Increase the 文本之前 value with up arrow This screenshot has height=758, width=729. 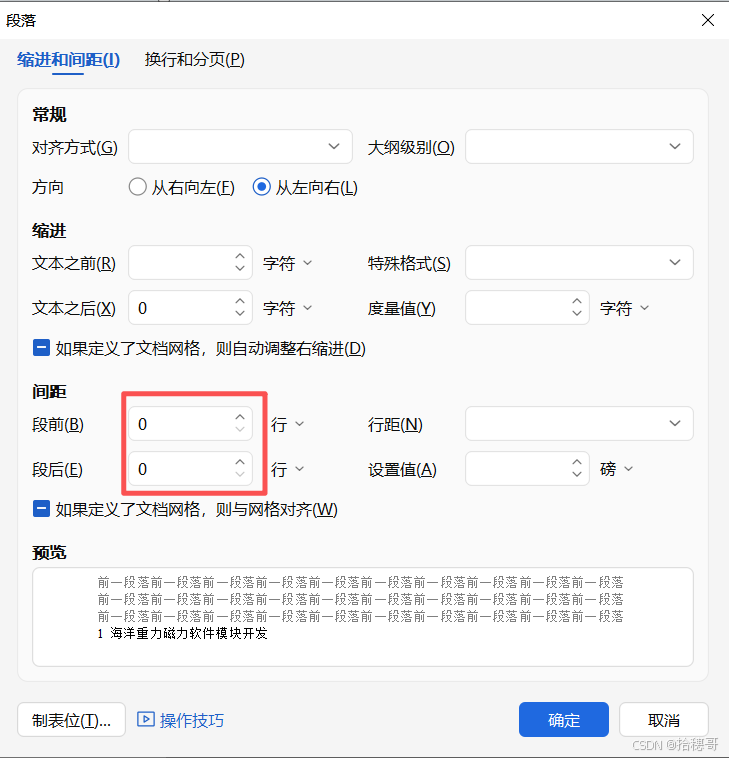coord(240,256)
